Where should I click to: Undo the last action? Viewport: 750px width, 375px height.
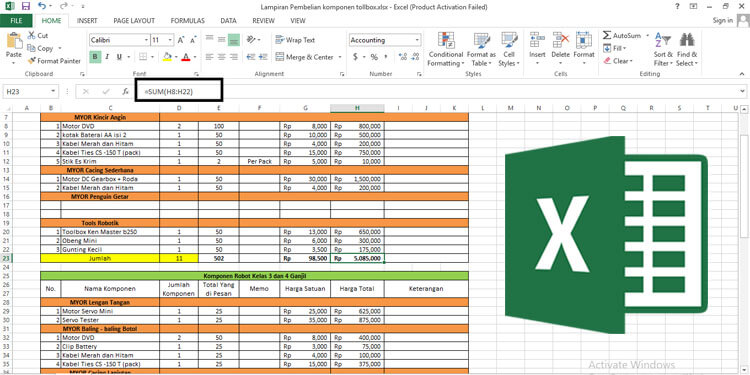(x=41, y=6)
